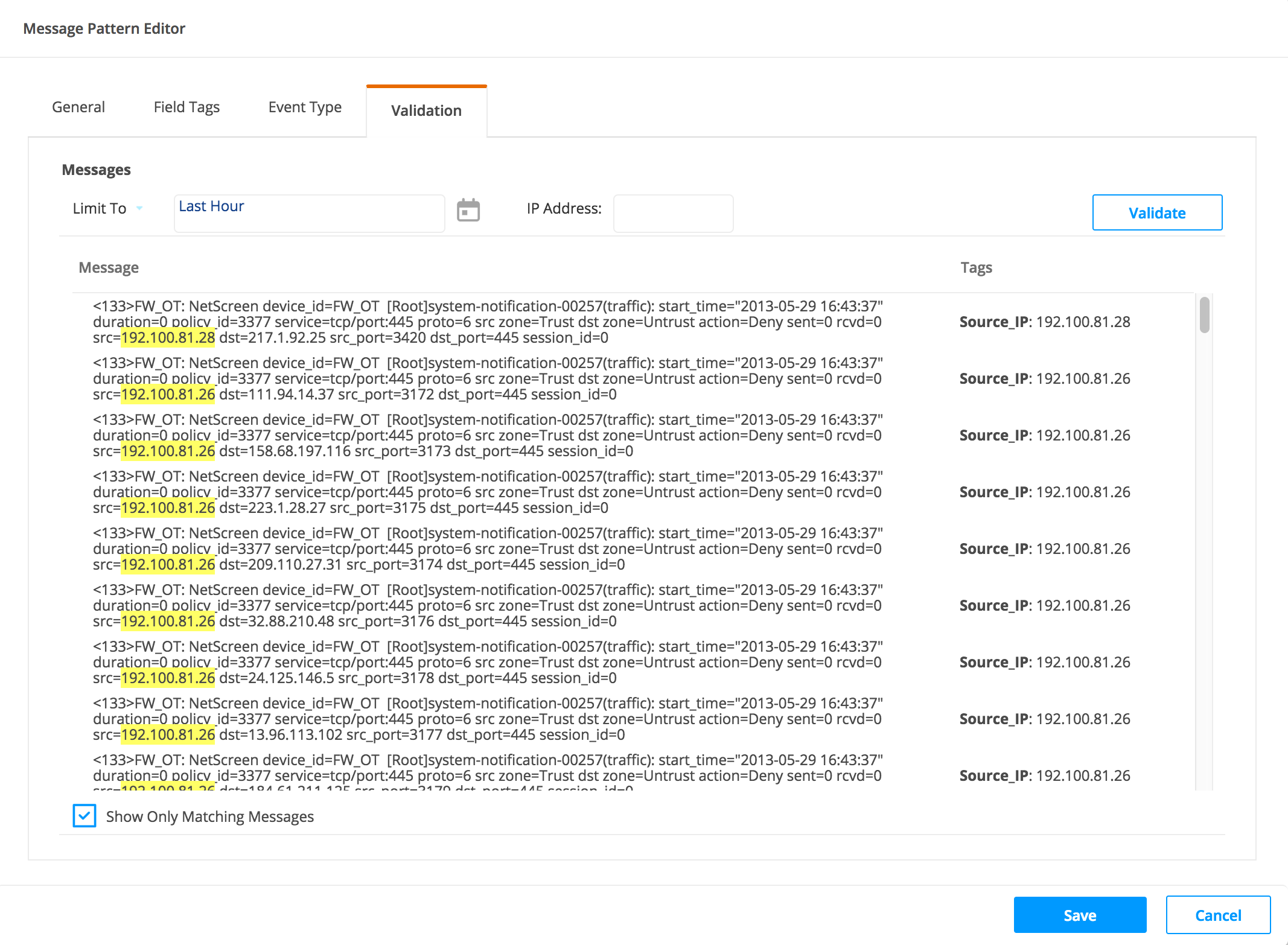The image size is (1288, 945).
Task: Cancel the Message Pattern Editor dialog
Action: click(x=1217, y=915)
